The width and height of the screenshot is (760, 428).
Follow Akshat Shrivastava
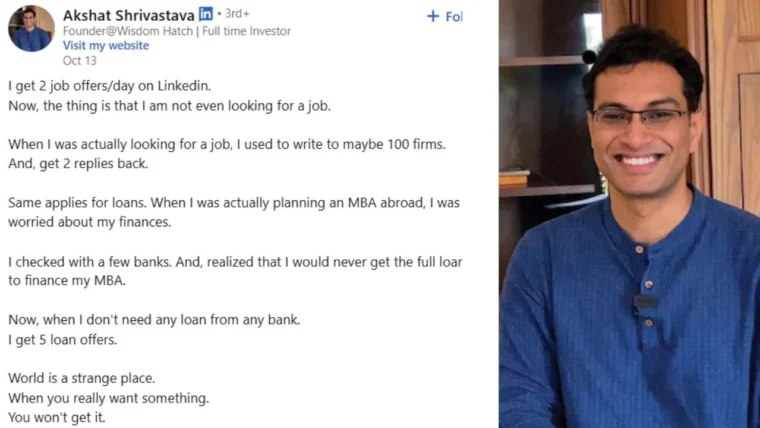tap(444, 16)
